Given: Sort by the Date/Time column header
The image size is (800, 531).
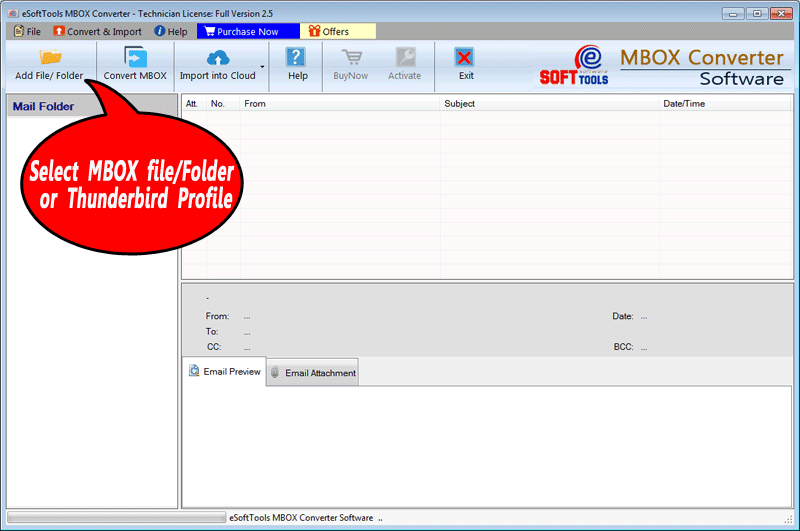Looking at the screenshot, I should pos(725,104).
